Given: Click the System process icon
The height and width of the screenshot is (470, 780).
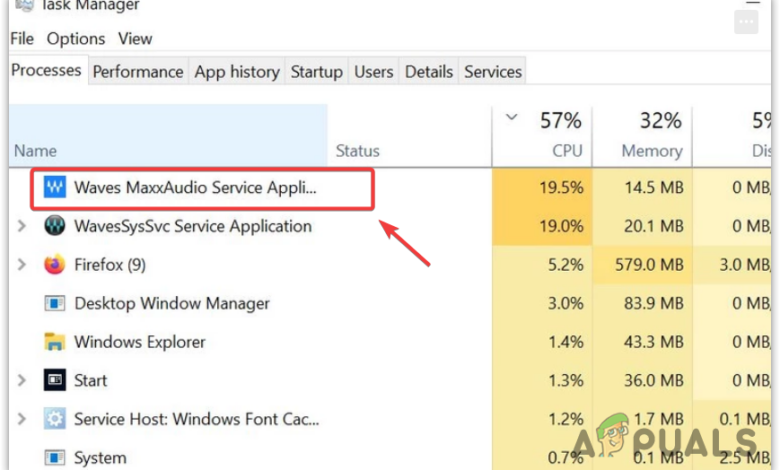Looking at the screenshot, I should tap(54, 457).
